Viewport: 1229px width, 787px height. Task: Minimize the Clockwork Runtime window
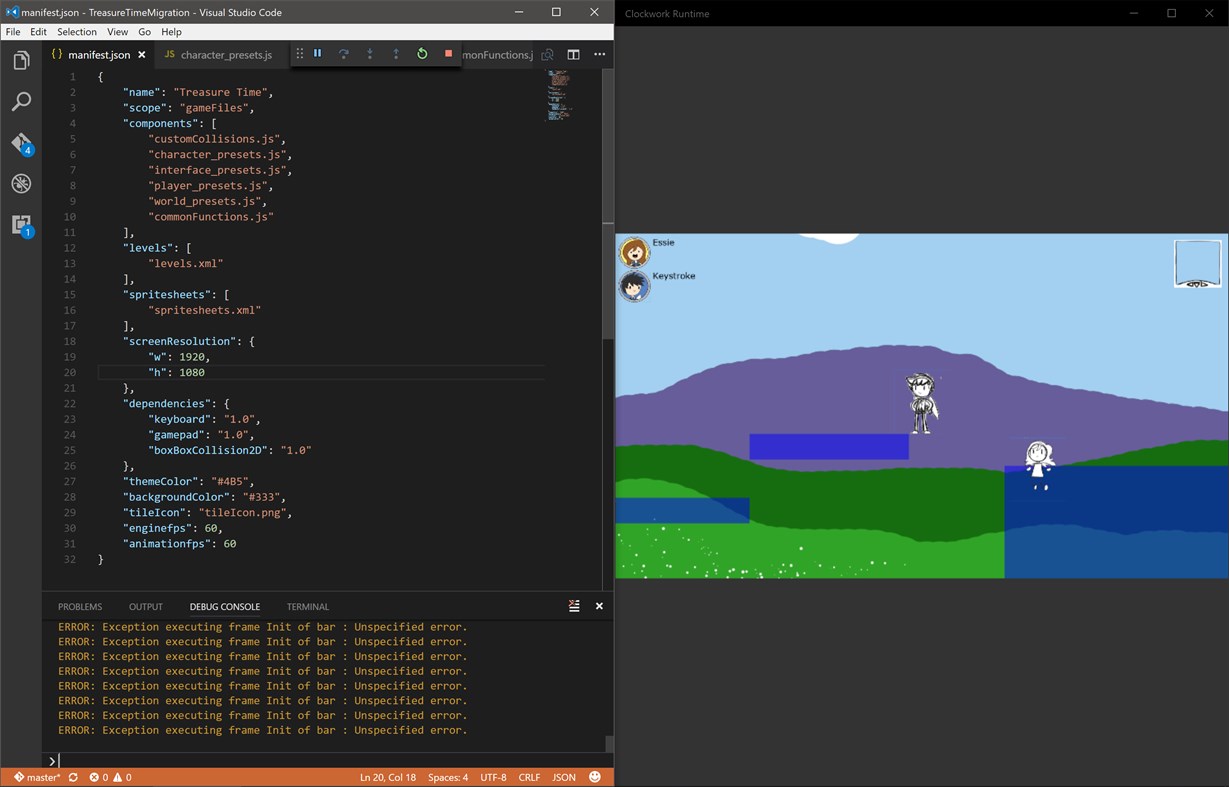click(1134, 13)
